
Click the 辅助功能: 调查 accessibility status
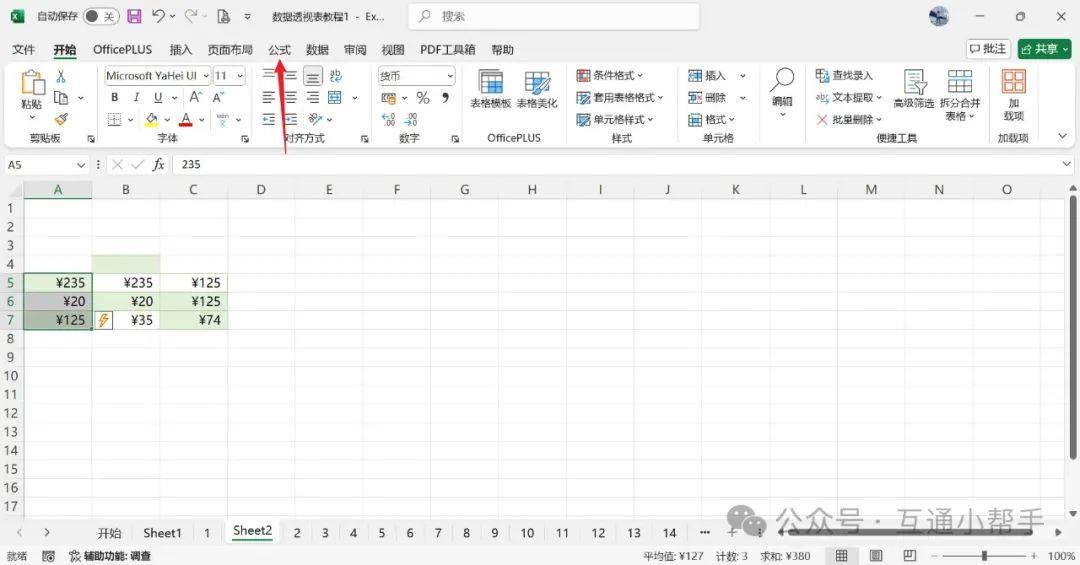pyautogui.click(x=110, y=555)
